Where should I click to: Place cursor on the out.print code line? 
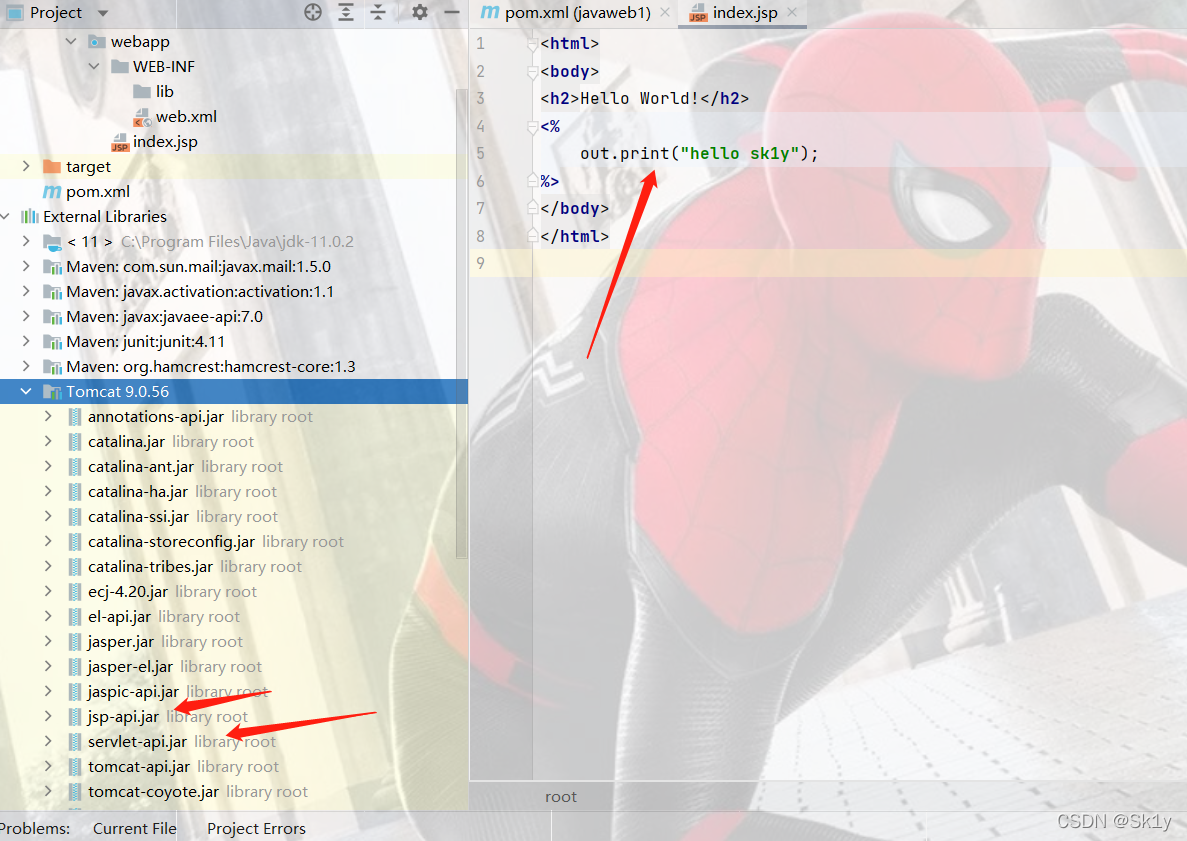click(x=699, y=154)
